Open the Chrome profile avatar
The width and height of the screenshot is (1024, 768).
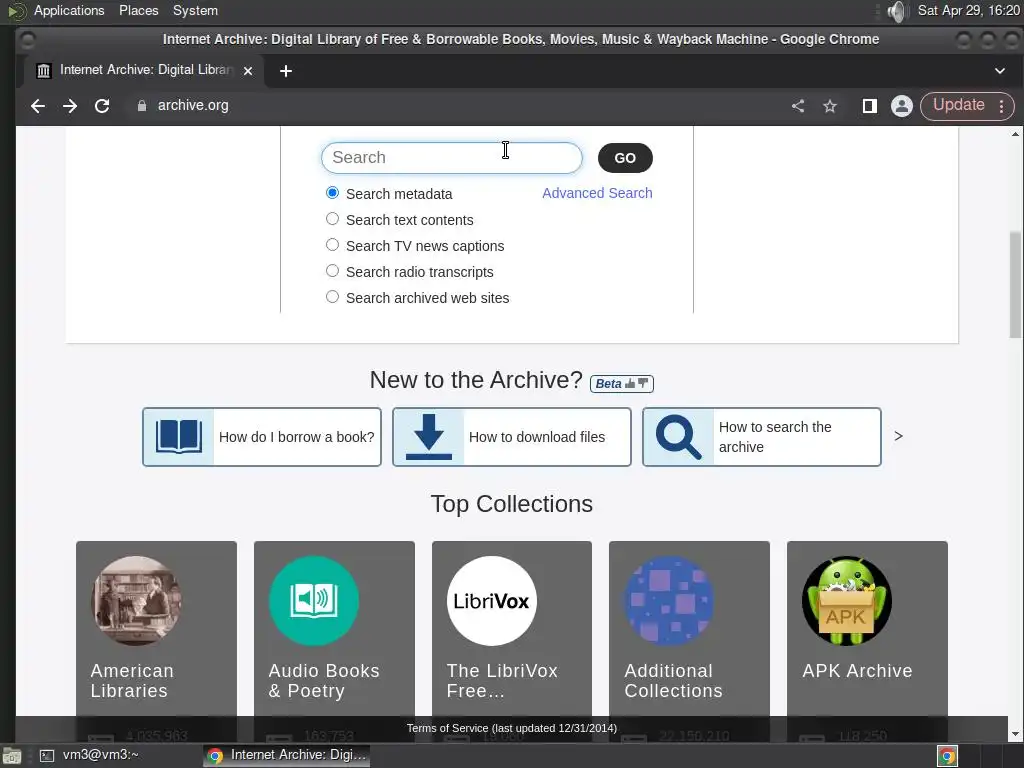(902, 106)
